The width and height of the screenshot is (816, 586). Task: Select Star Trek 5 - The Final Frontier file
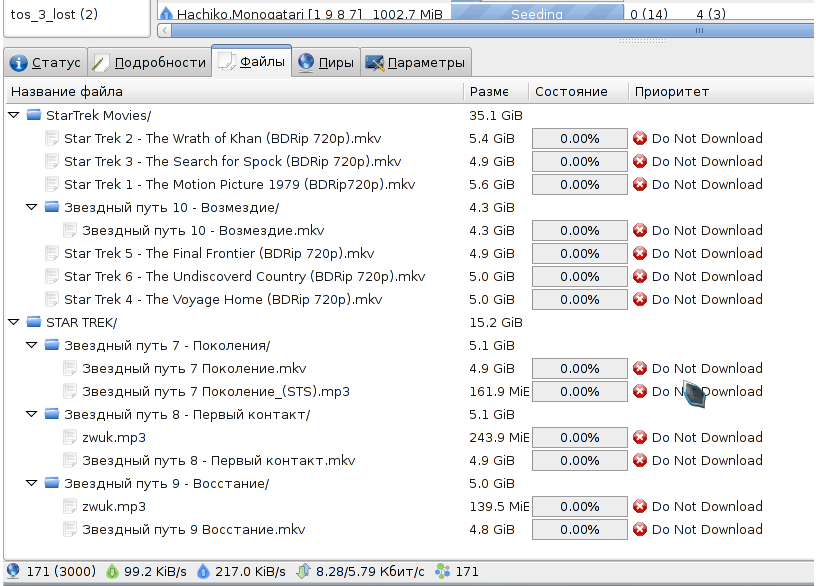point(219,253)
